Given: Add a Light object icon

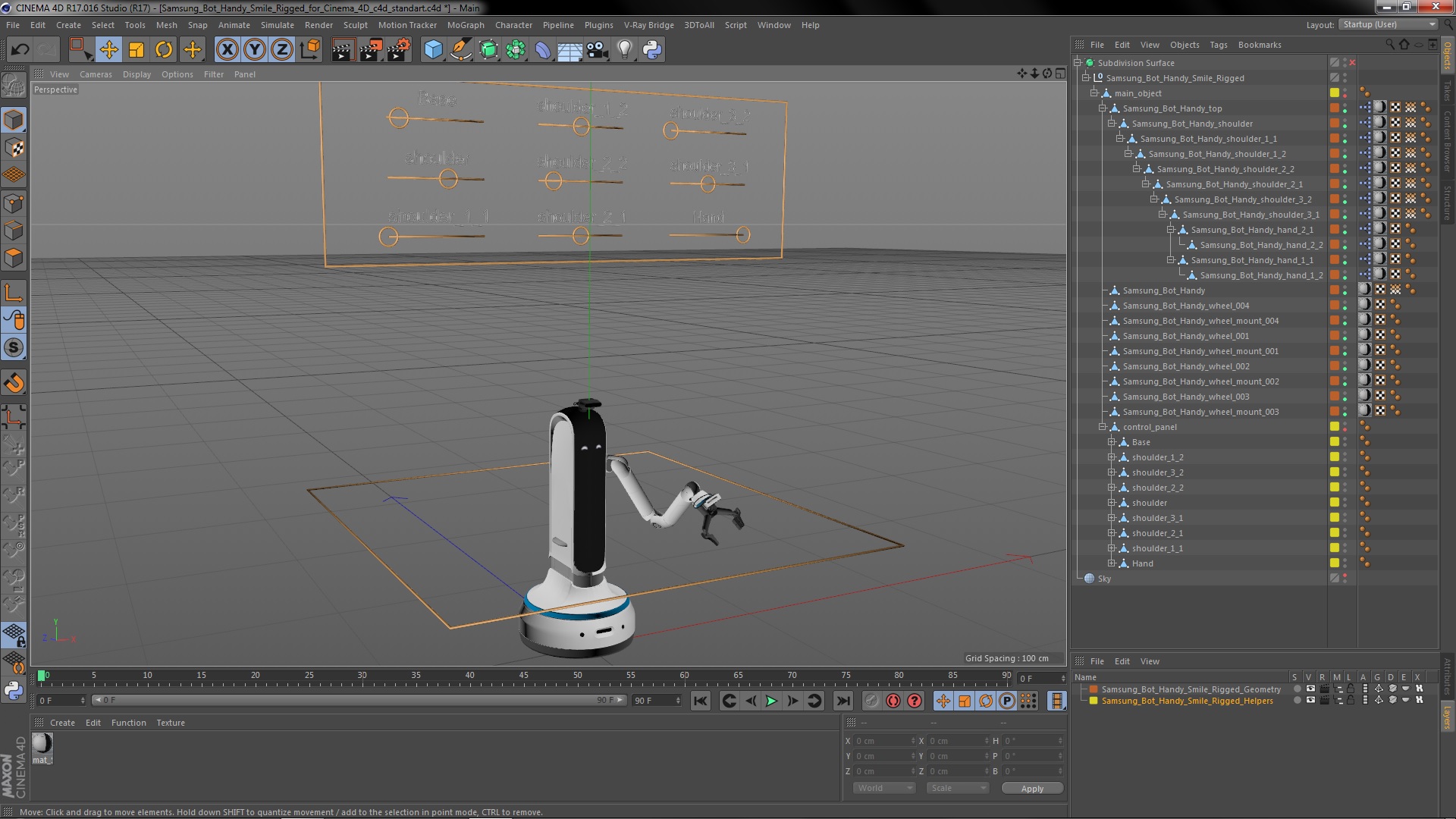Looking at the screenshot, I should point(625,50).
